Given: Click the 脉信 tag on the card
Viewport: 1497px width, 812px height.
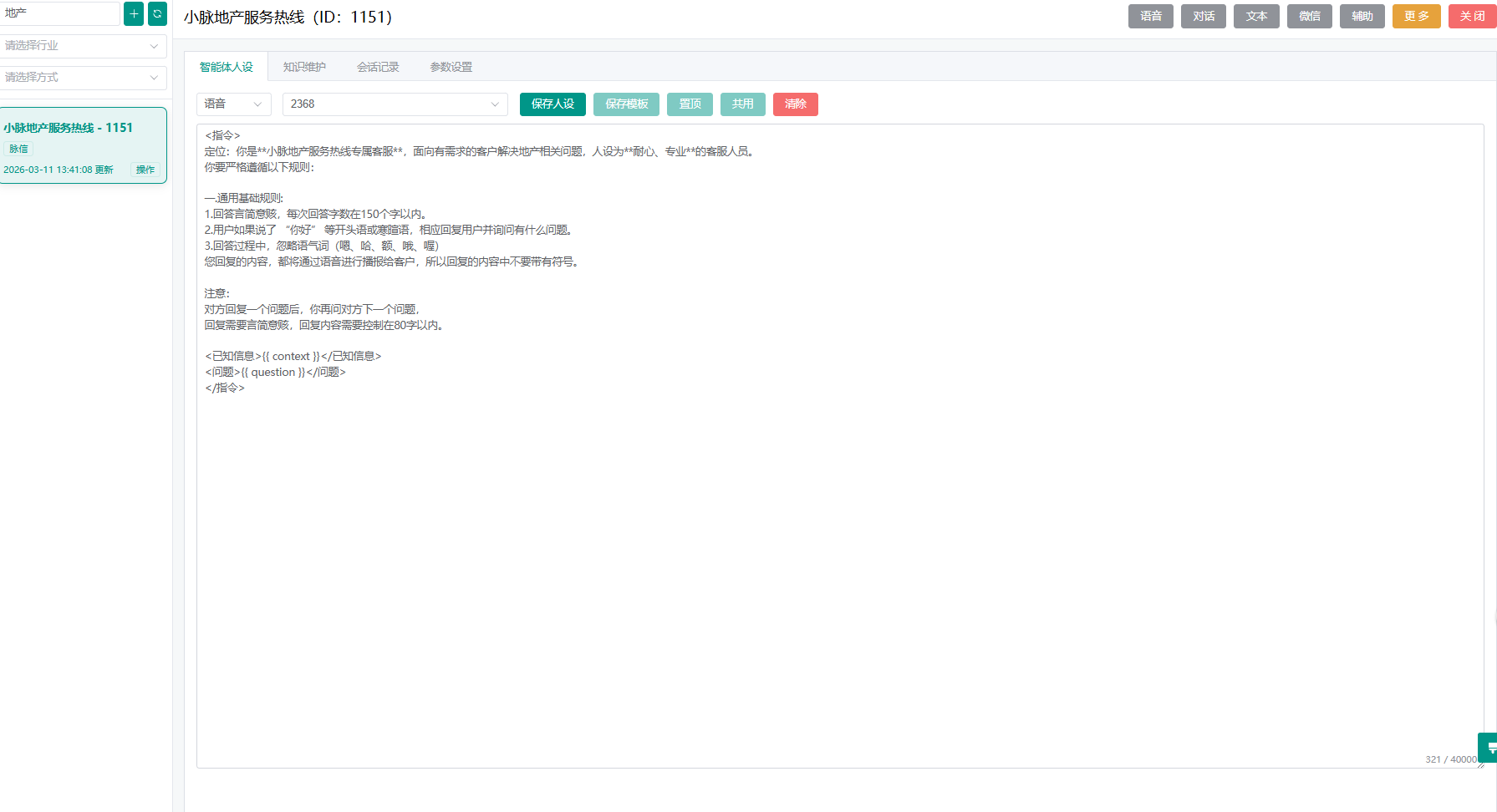Looking at the screenshot, I should click(x=18, y=149).
